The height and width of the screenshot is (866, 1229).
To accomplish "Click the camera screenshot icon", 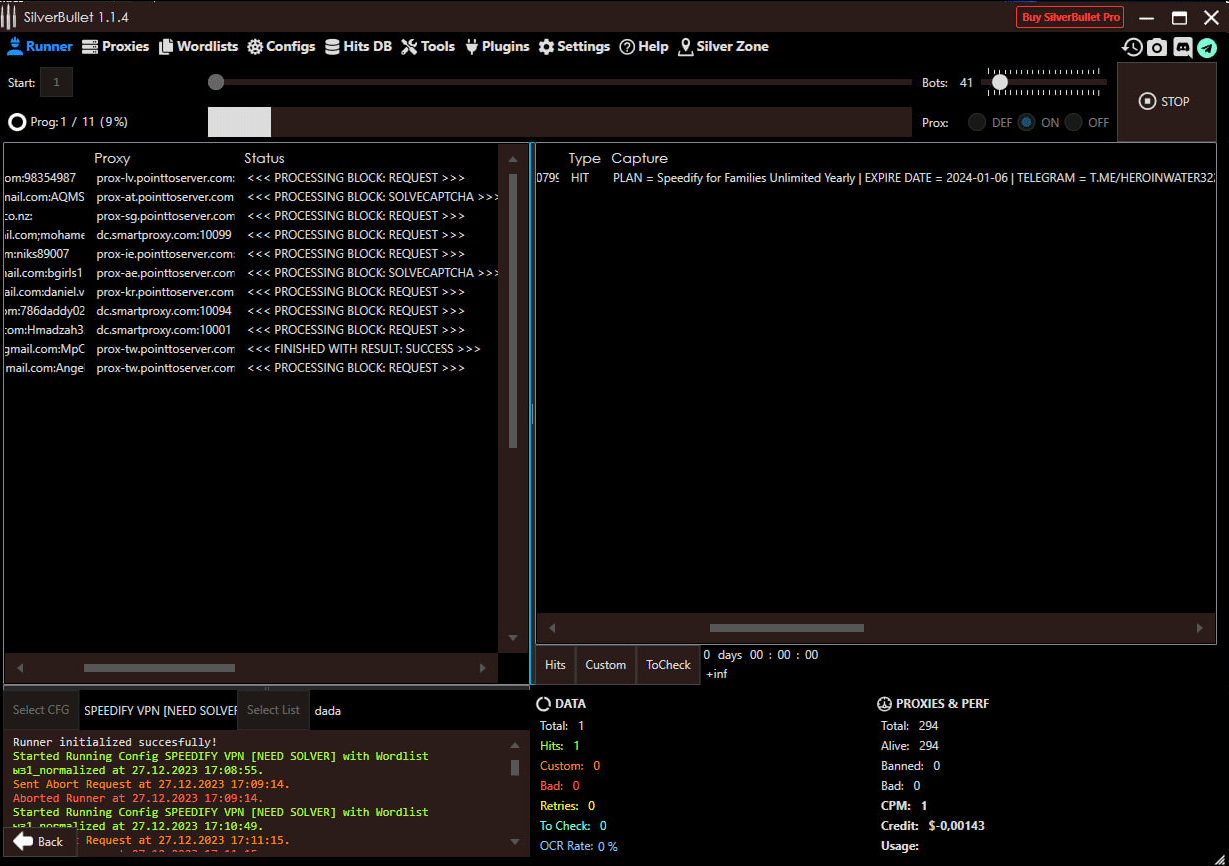I will [1157, 47].
